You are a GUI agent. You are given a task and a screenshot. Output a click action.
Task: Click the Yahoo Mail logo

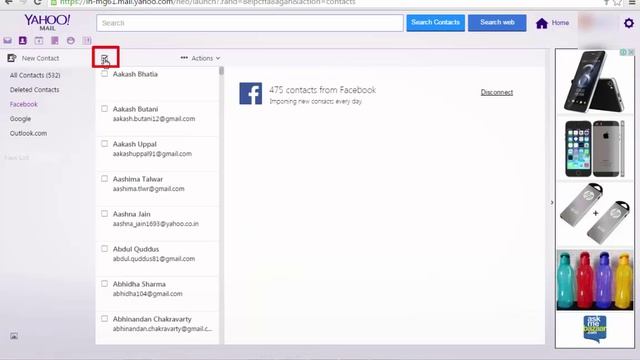coord(47,22)
